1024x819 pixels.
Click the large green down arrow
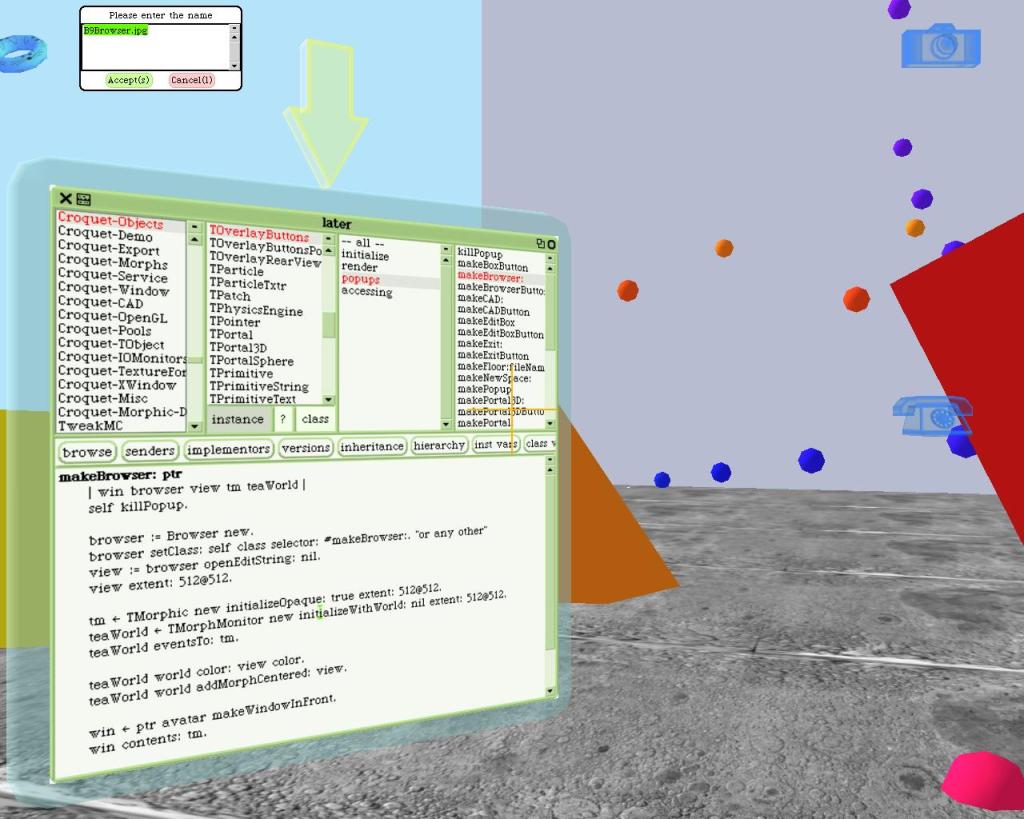[x=325, y=113]
